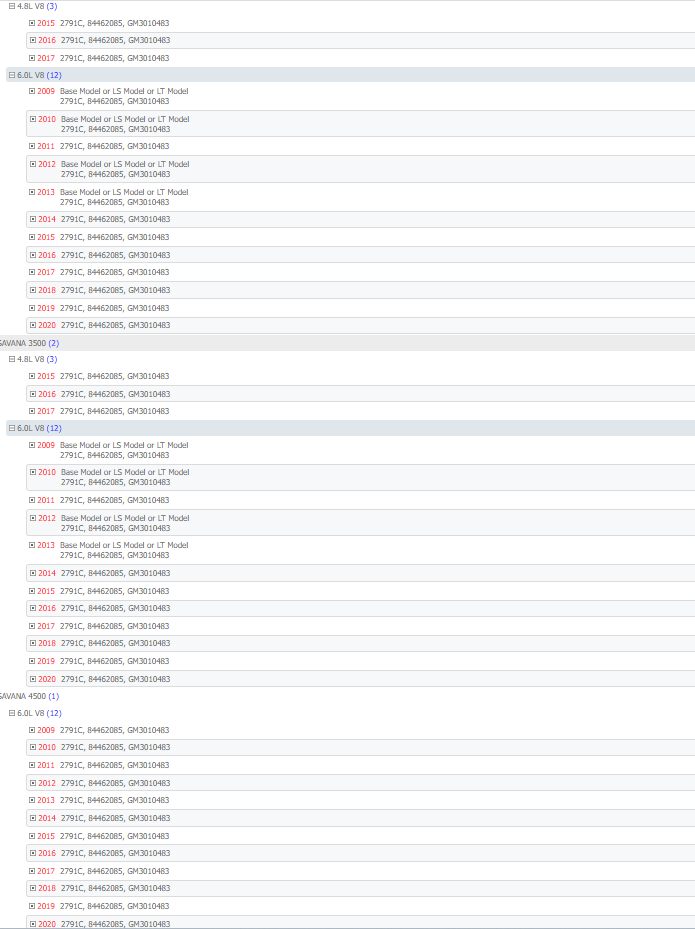Open the SAVANA 3500 (2) model heading
Viewport: 695px width, 929px height.
29,343
